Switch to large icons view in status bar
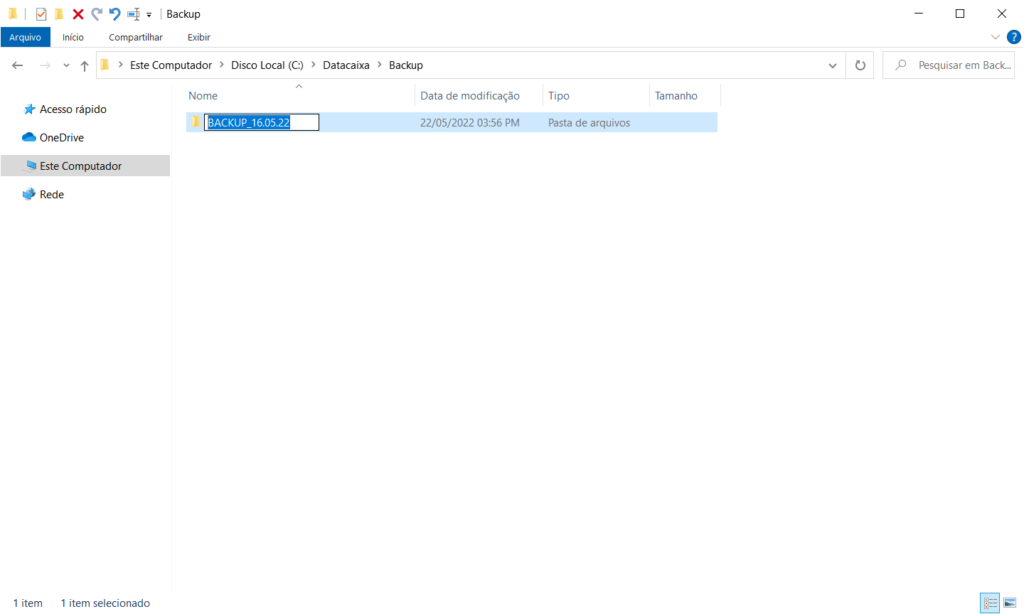This screenshot has height=614, width=1024. [x=1010, y=602]
